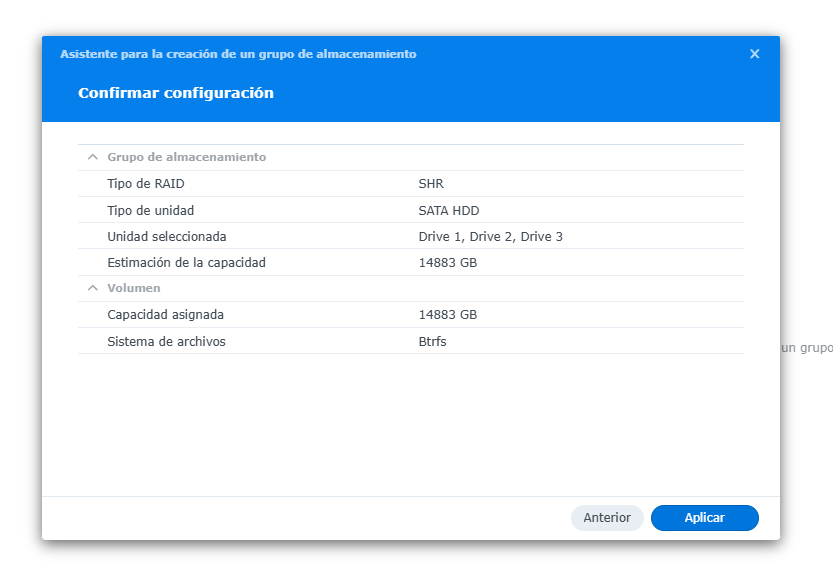Viewport: 833px width, 574px height.
Task: Click the Btrfs file system value
Action: tap(432, 342)
